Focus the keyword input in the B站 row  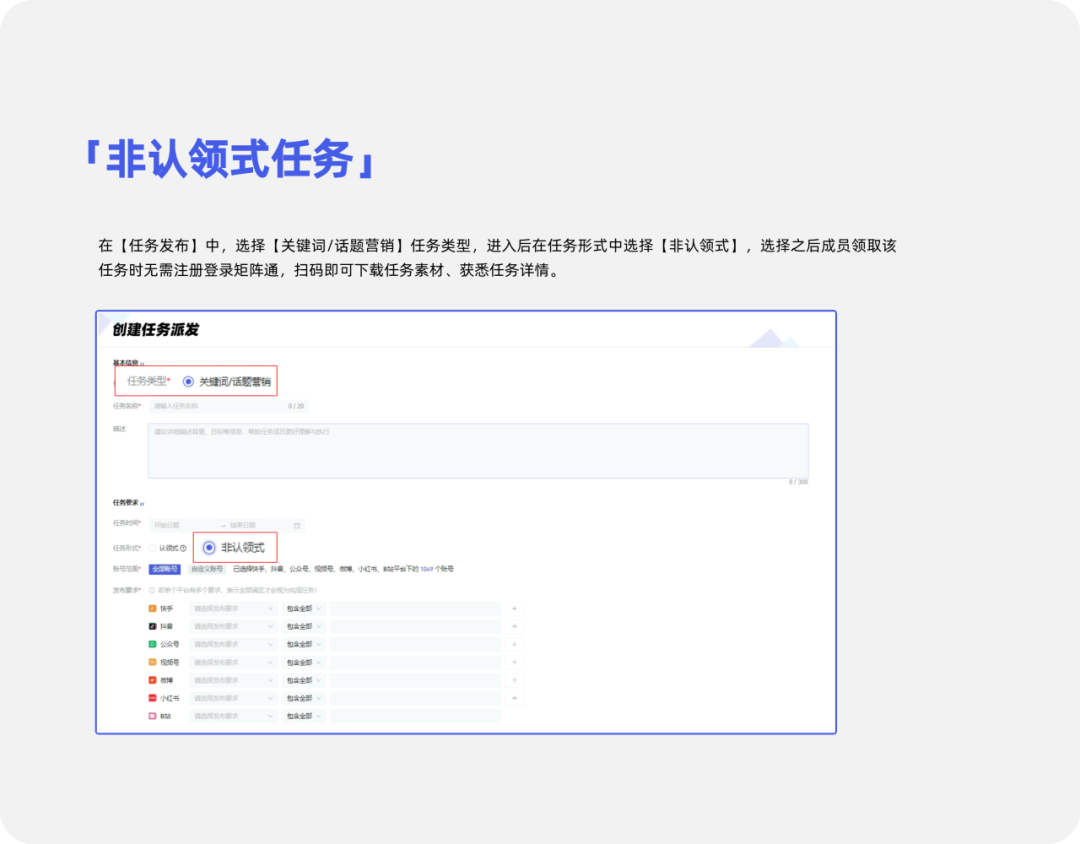click(x=415, y=717)
